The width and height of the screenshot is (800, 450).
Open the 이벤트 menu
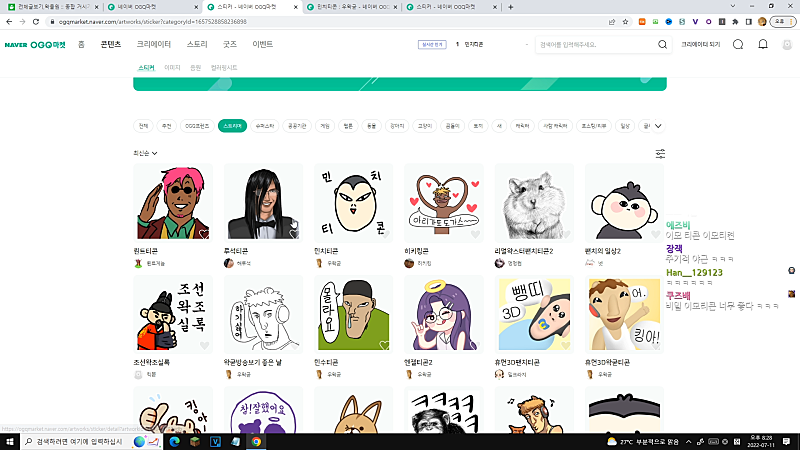[263, 44]
